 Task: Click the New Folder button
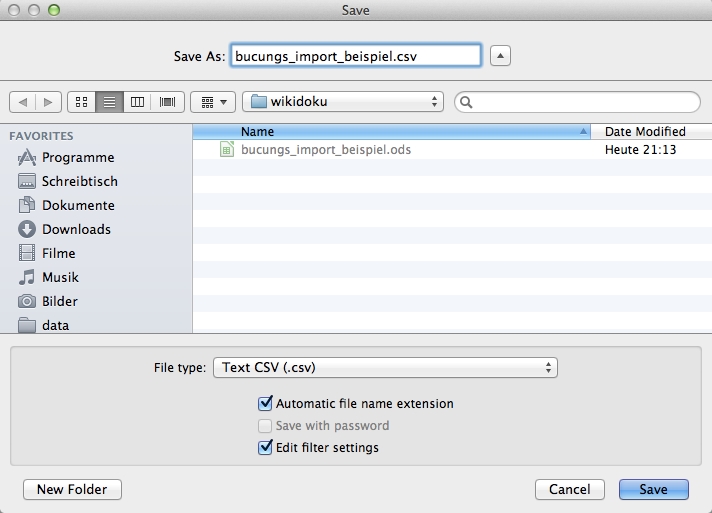coord(72,489)
